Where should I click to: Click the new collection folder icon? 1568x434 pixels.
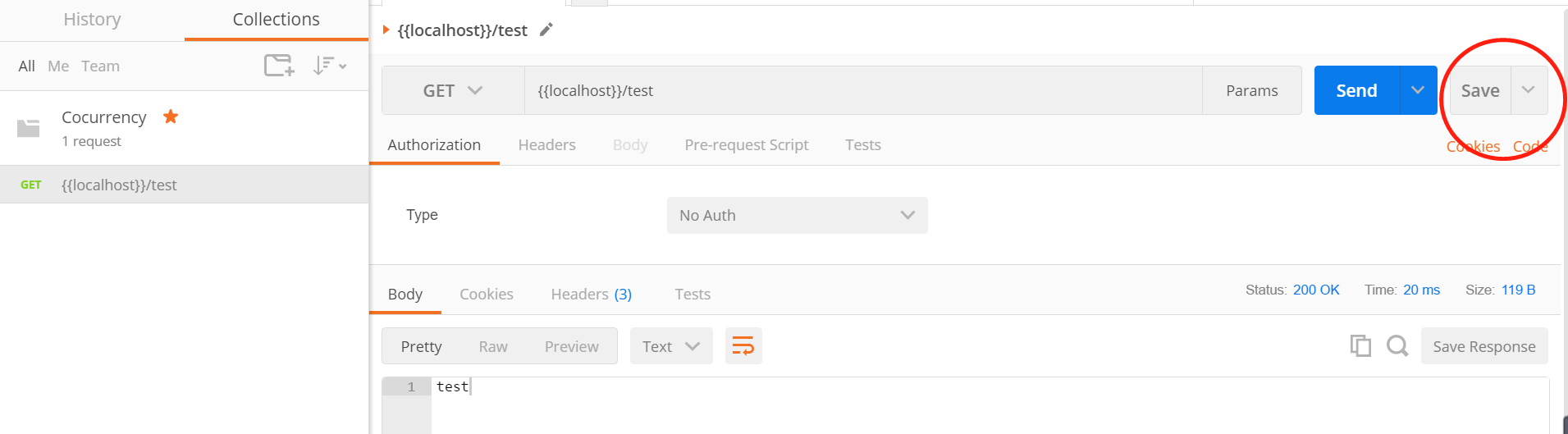pyautogui.click(x=279, y=66)
